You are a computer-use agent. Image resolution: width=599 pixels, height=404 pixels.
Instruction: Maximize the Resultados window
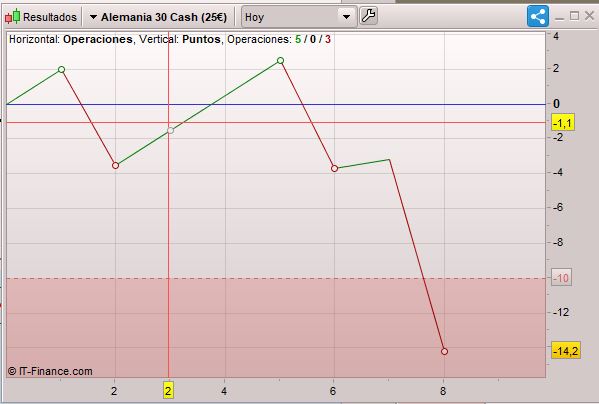click(574, 16)
